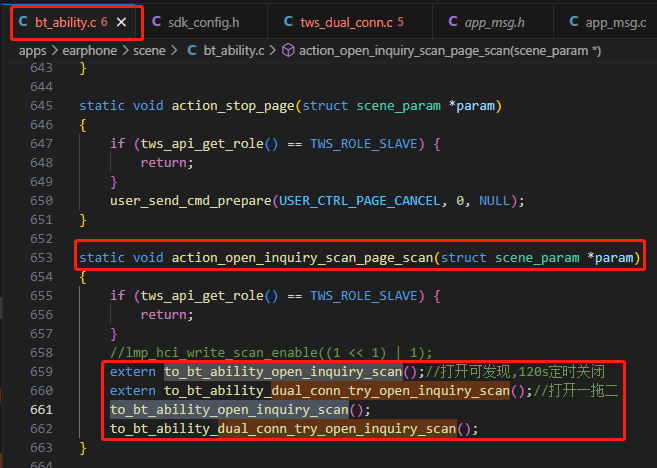Click the problem count 6 on bt_ability.c tab
The height and width of the screenshot is (468, 657).
(104, 22)
